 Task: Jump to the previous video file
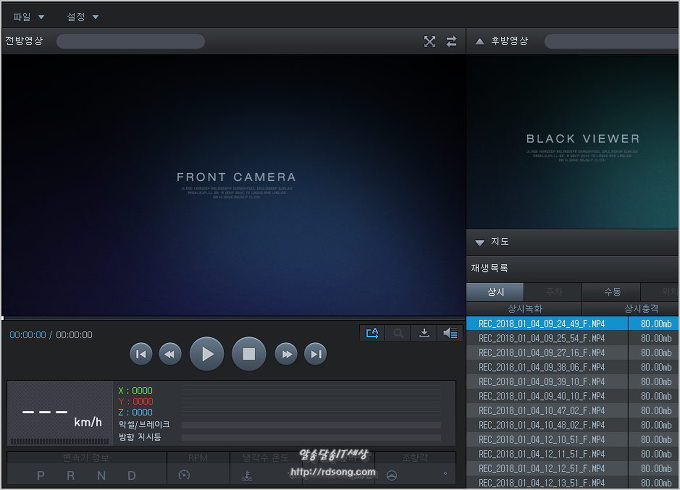(141, 353)
